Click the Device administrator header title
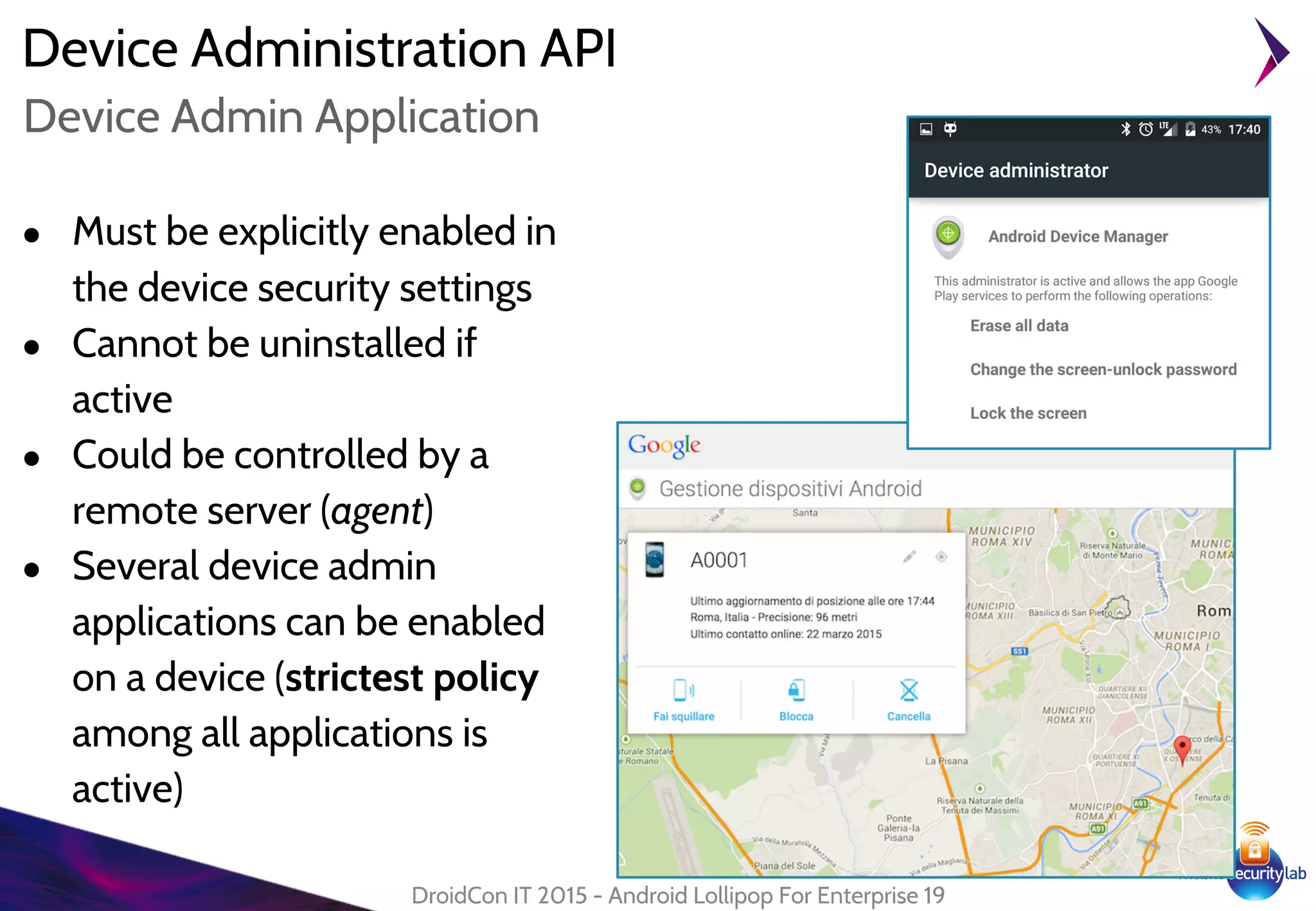Screen dimensions: 1316x911 [1016, 170]
